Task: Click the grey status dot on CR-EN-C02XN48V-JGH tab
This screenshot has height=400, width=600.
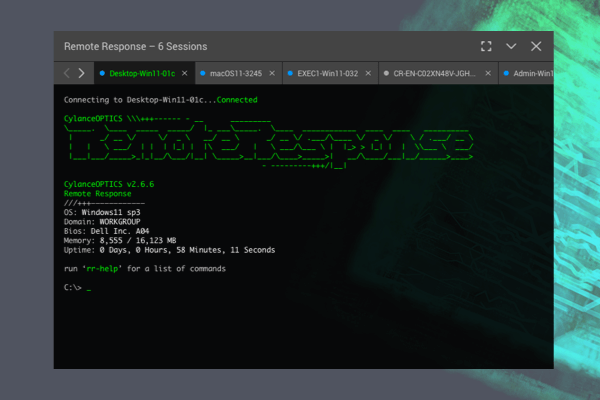Action: [x=386, y=74]
